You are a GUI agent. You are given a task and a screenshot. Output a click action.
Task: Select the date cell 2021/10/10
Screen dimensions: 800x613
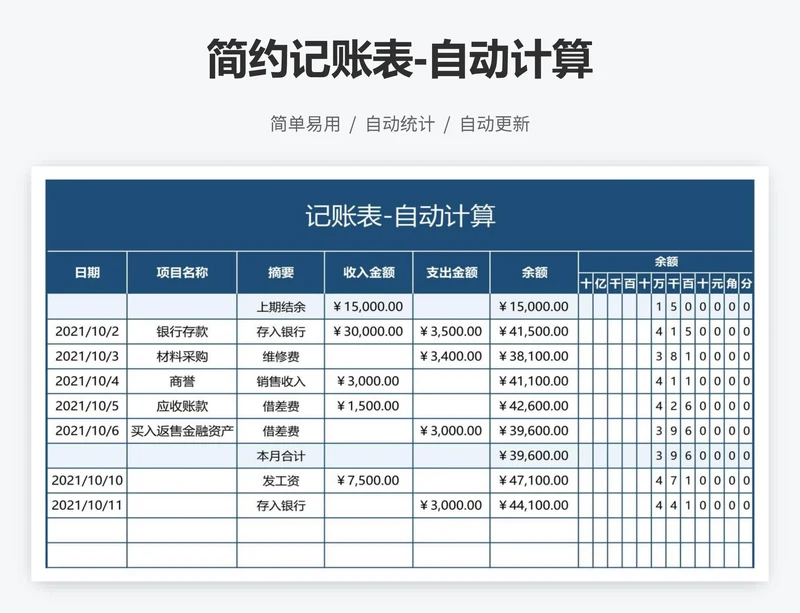87,480
